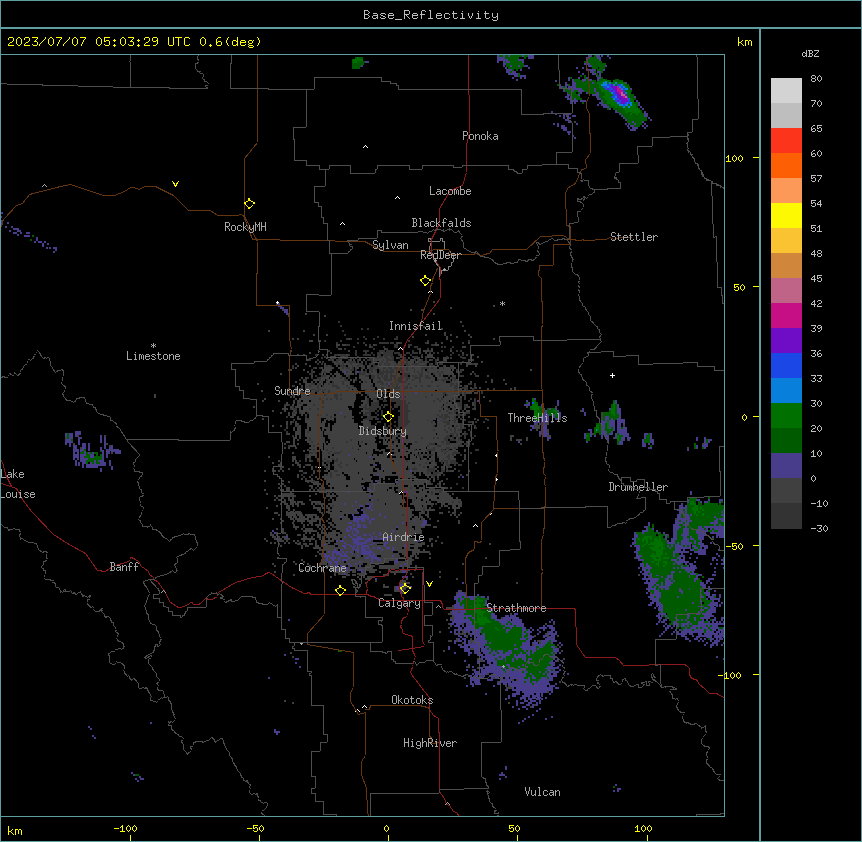
Task: Click the HighRiver town label
Action: 430,743
